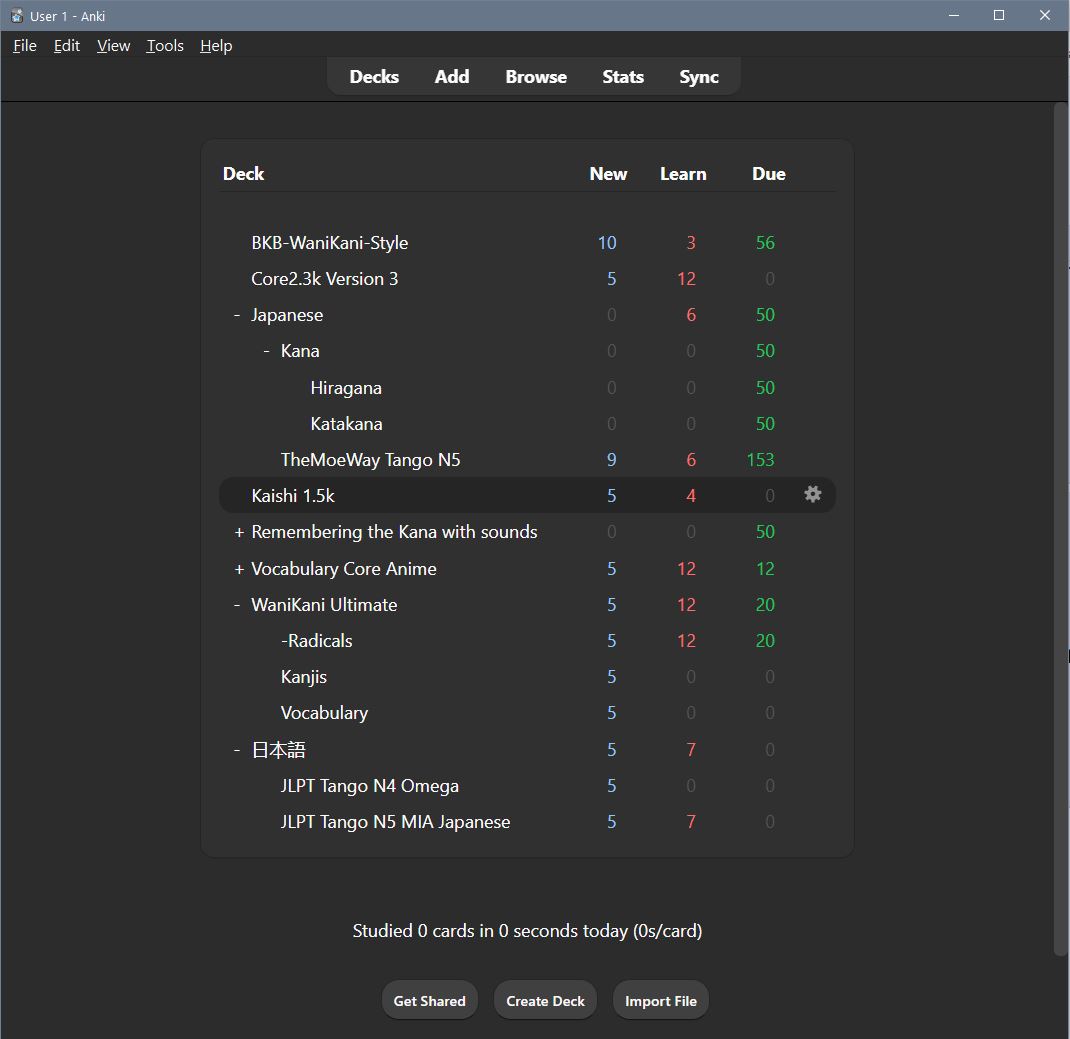Click the Create Deck button
The width and height of the screenshot is (1070, 1039).
click(545, 1000)
